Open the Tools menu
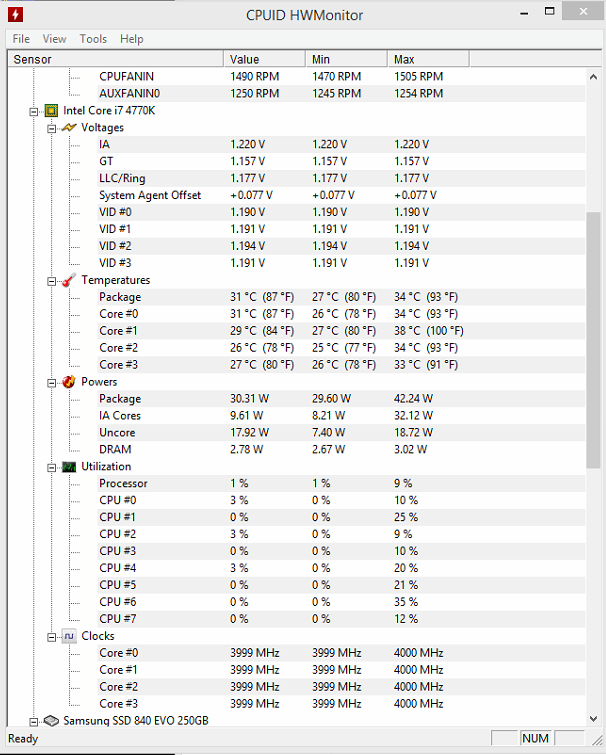 coord(93,39)
